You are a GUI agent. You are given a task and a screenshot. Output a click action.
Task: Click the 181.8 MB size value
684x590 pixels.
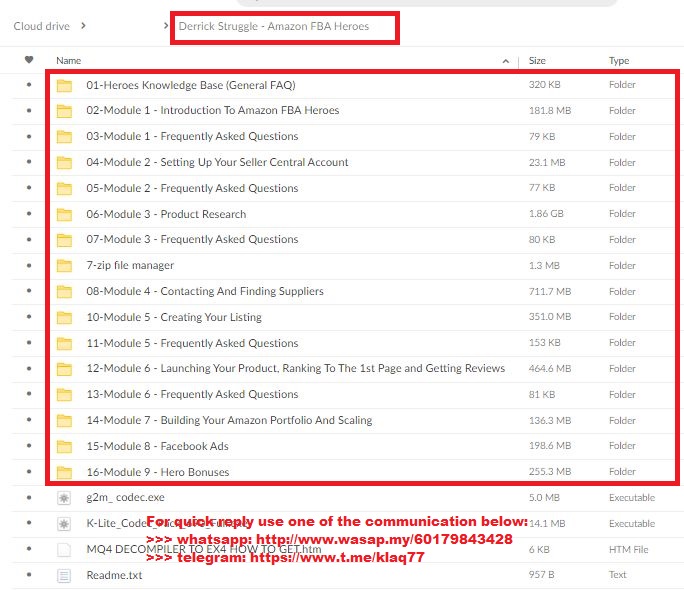point(550,111)
